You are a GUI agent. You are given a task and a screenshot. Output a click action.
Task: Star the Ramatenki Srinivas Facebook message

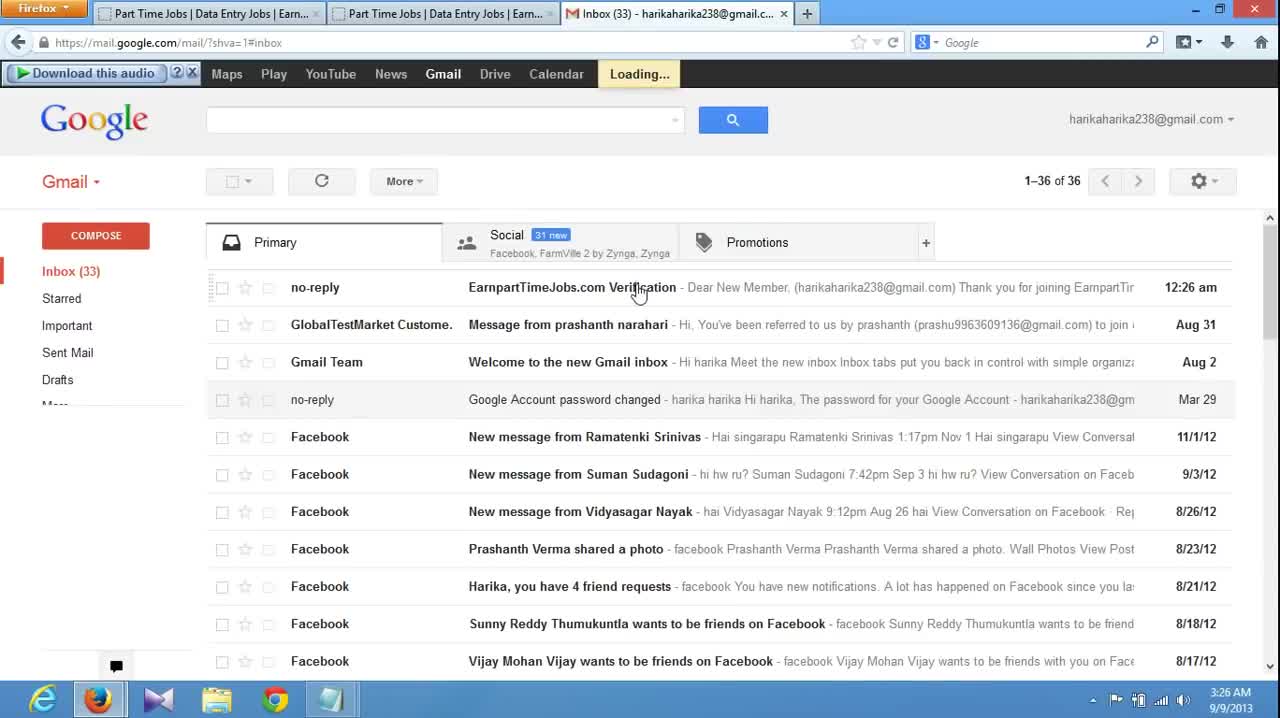pyautogui.click(x=245, y=437)
